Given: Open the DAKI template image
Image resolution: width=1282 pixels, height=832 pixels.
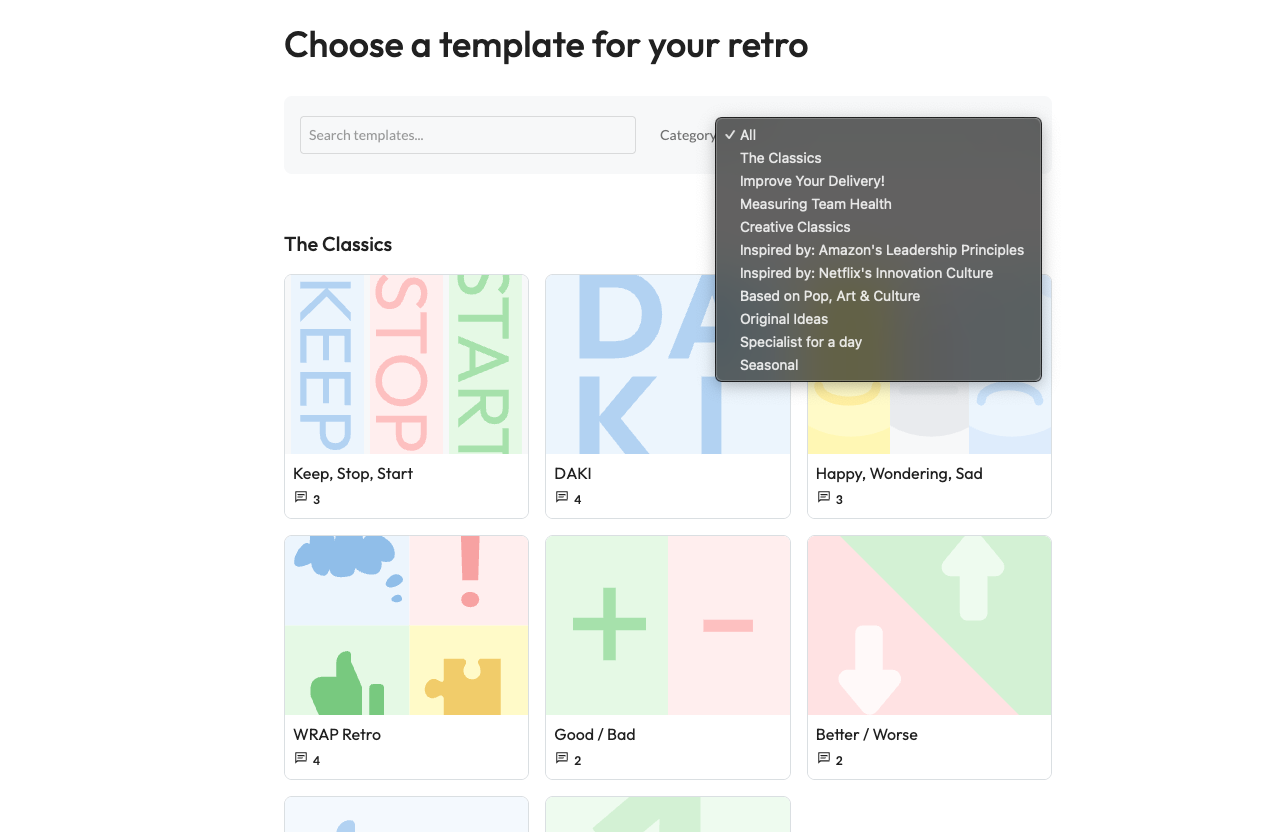Looking at the screenshot, I should point(630,364).
